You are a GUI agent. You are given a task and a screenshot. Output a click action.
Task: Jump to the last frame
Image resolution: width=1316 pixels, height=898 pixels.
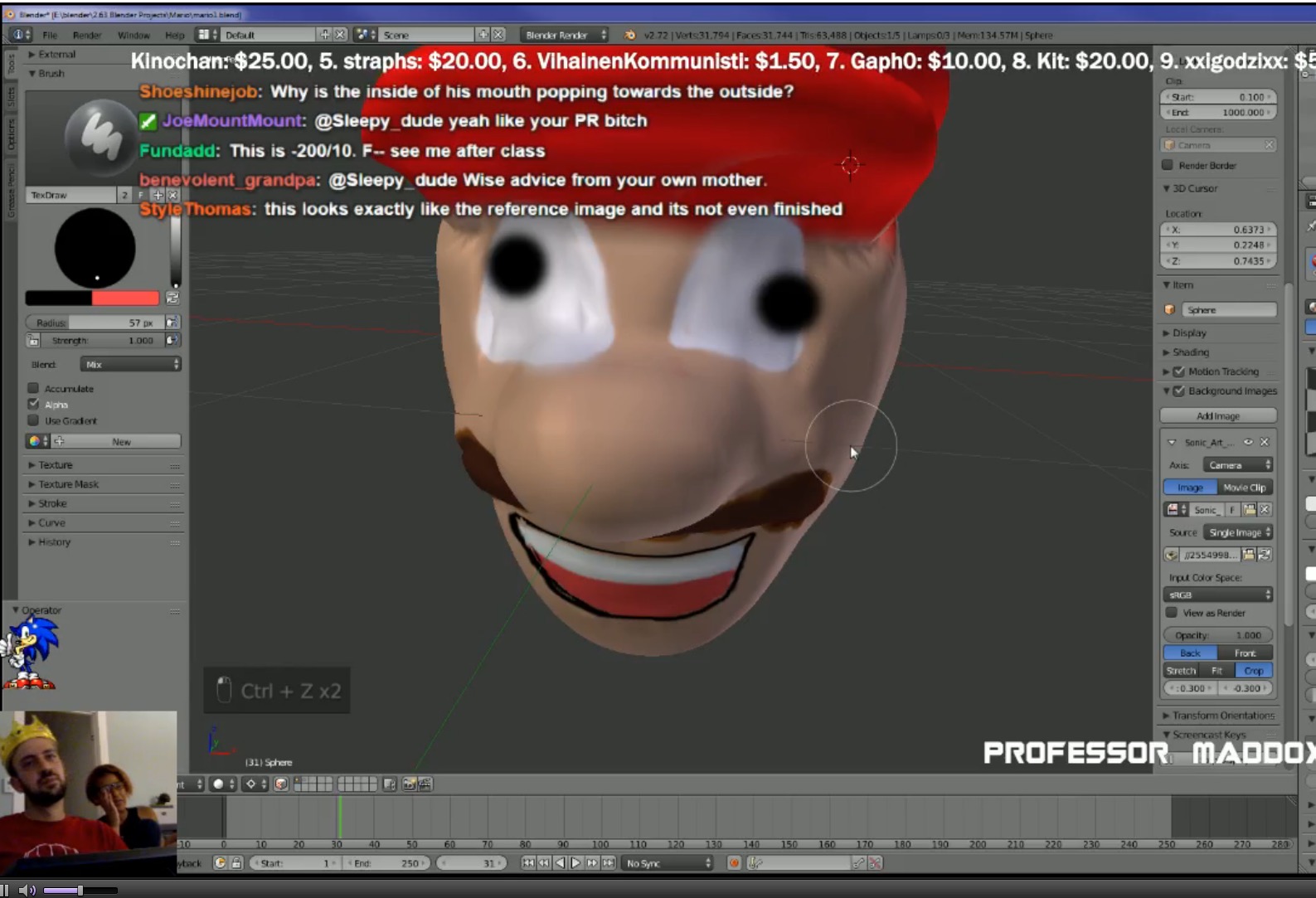pyautogui.click(x=608, y=863)
